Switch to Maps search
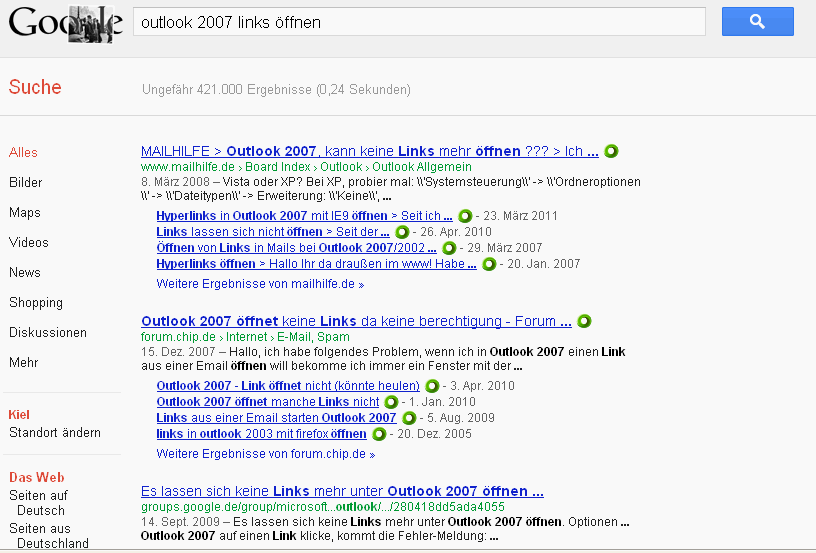 tap(24, 213)
